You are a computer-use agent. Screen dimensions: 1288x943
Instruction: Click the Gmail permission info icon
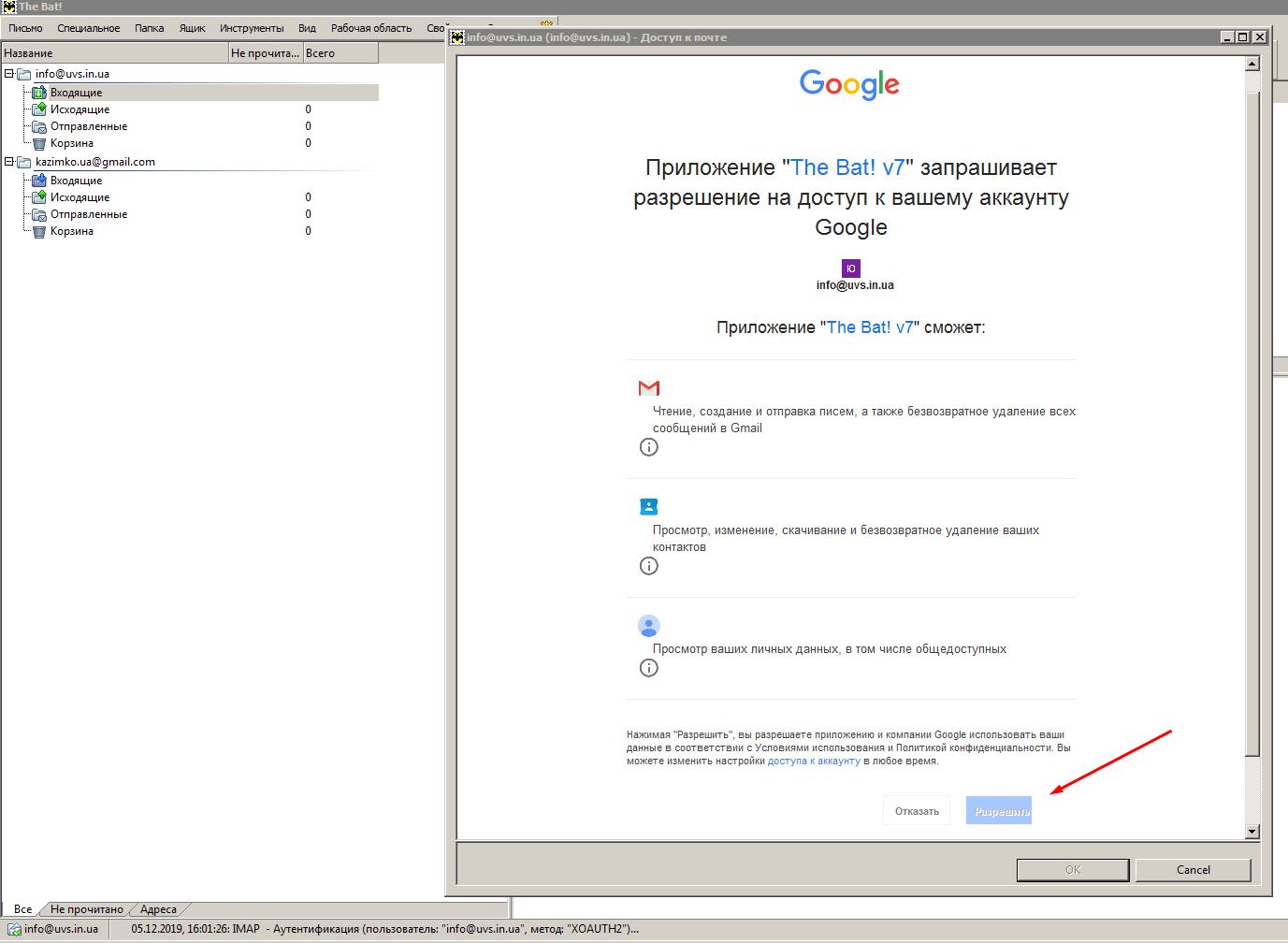649,447
